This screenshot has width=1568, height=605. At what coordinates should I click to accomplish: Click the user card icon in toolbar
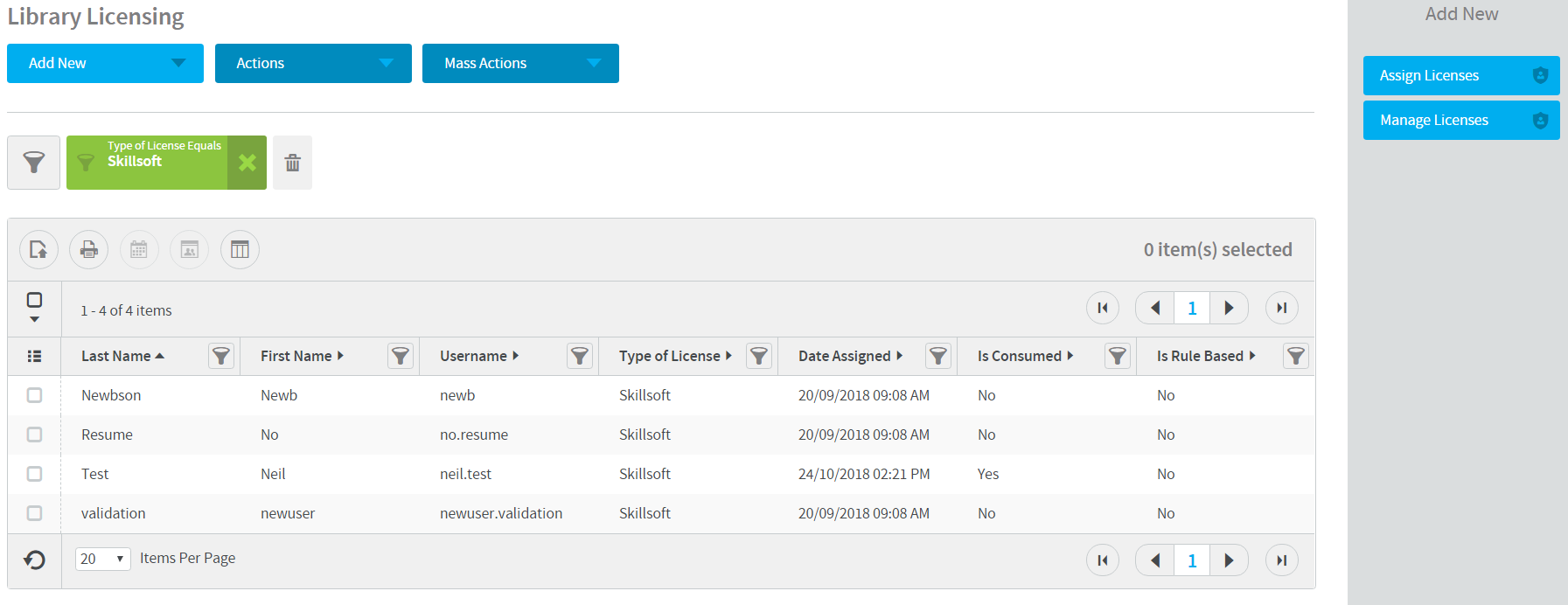pos(190,250)
